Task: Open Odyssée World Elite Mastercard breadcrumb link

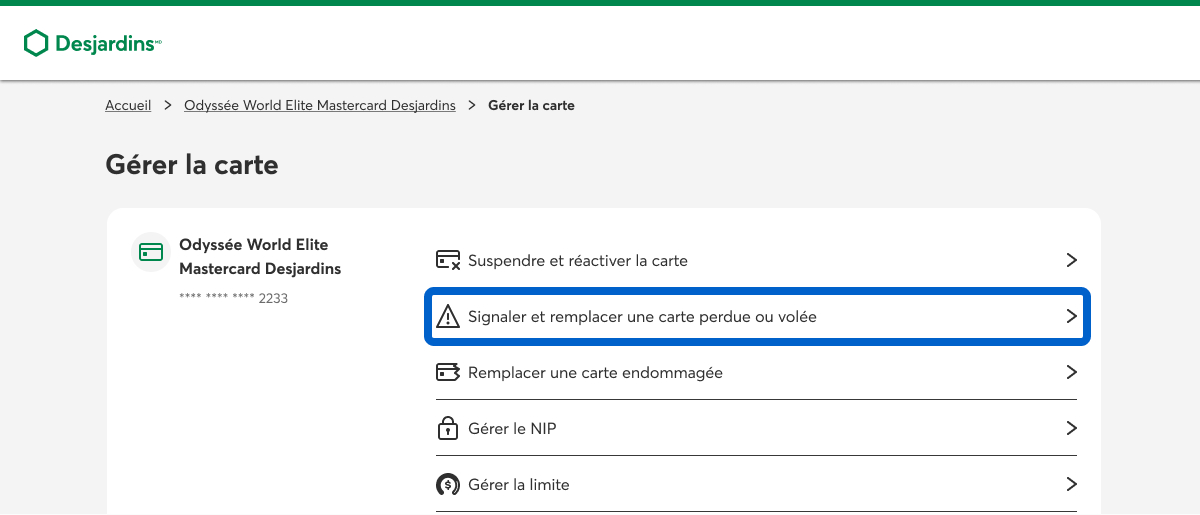Action: tap(320, 105)
